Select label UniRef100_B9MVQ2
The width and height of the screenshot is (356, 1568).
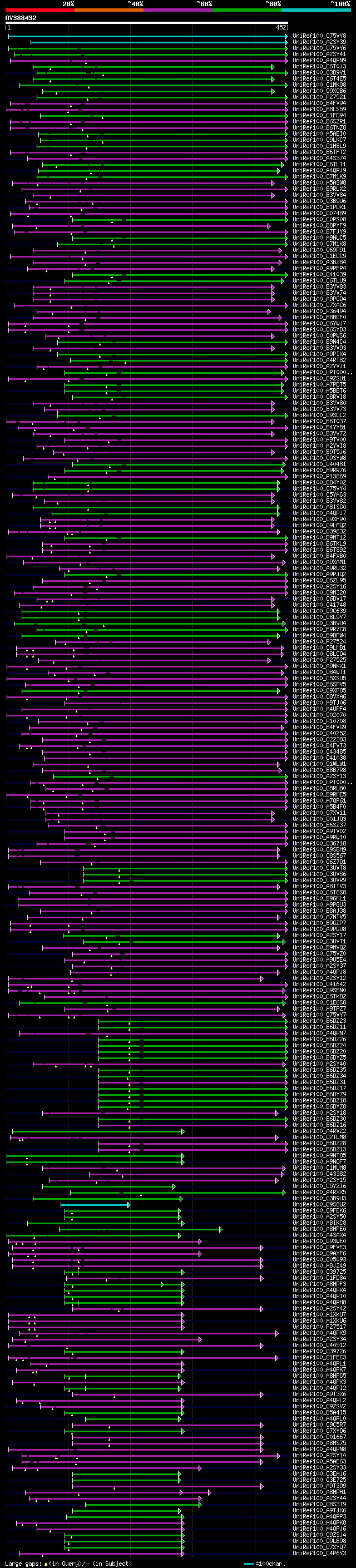coord(319,947)
